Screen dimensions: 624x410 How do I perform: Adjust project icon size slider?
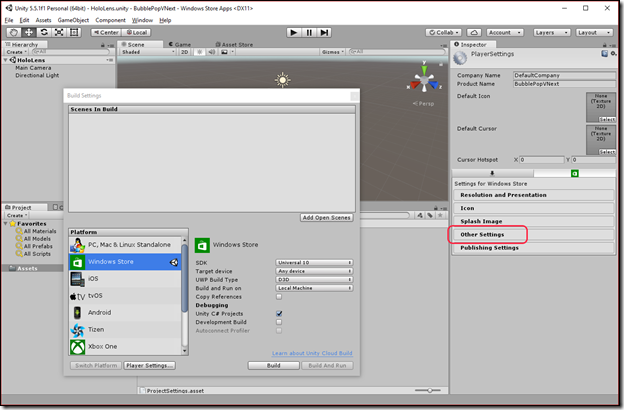coord(428,390)
